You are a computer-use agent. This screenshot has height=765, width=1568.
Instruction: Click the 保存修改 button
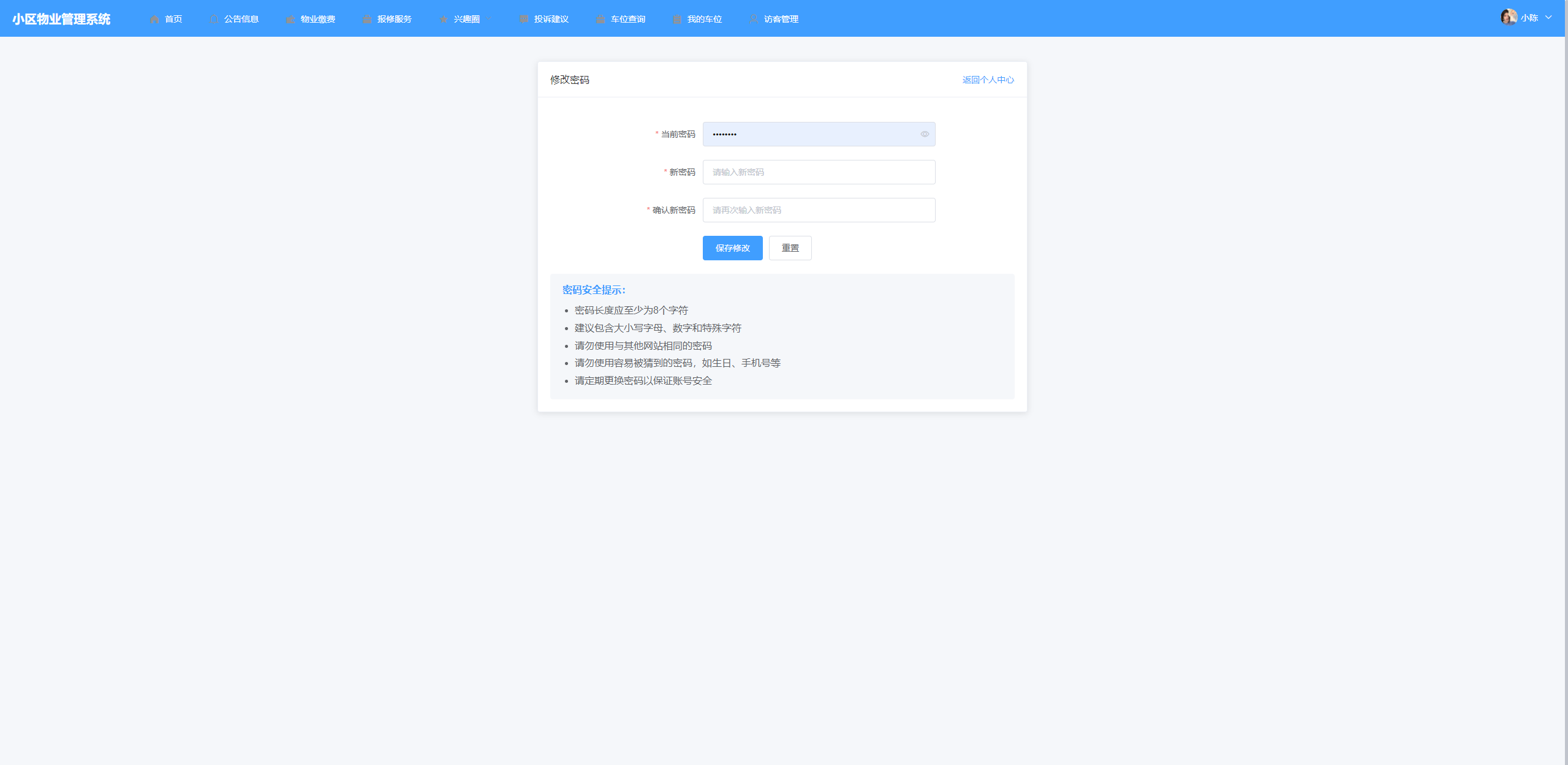[x=732, y=248]
